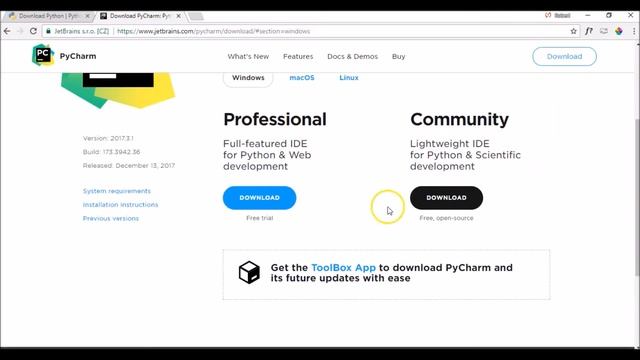Open System requirements link
The image size is (640, 360).
tap(117, 191)
